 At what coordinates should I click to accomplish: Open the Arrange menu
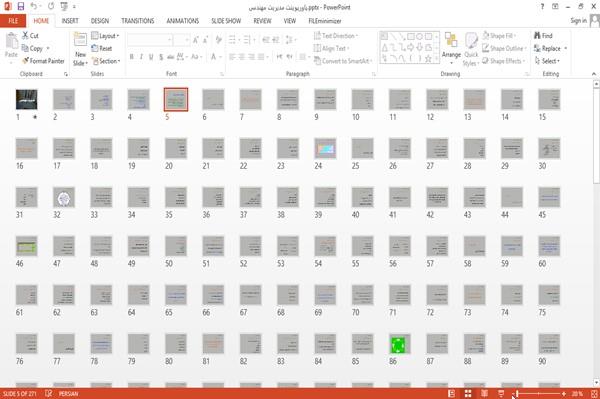pyautogui.click(x=451, y=49)
